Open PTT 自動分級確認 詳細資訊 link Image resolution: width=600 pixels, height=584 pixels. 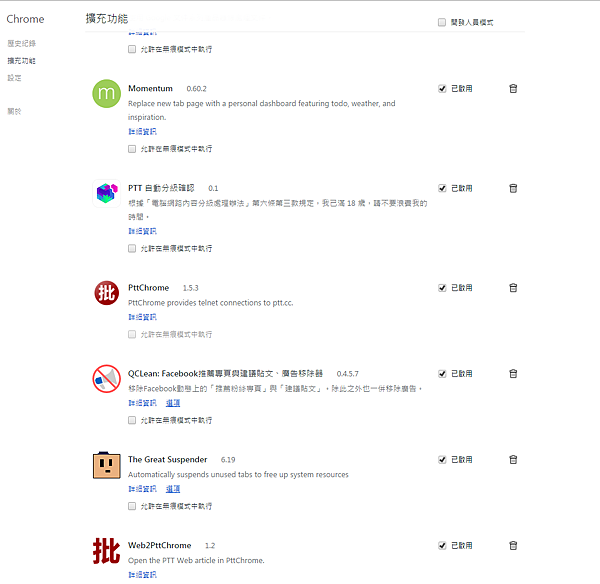tap(142, 231)
